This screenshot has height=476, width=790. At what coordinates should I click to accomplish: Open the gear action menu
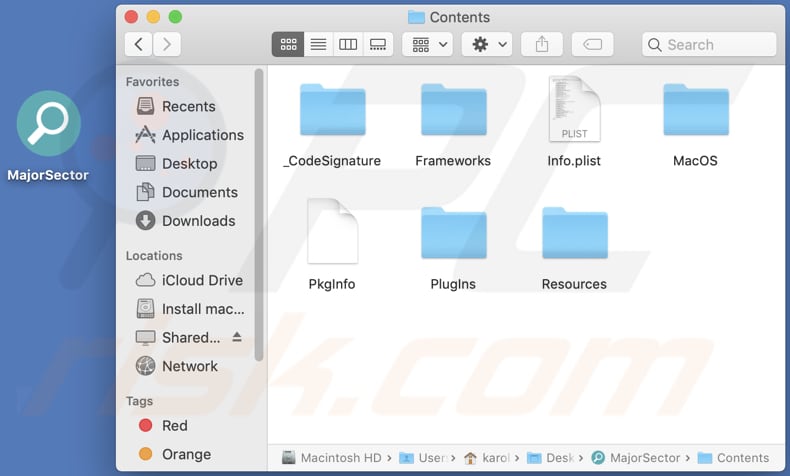click(x=487, y=45)
